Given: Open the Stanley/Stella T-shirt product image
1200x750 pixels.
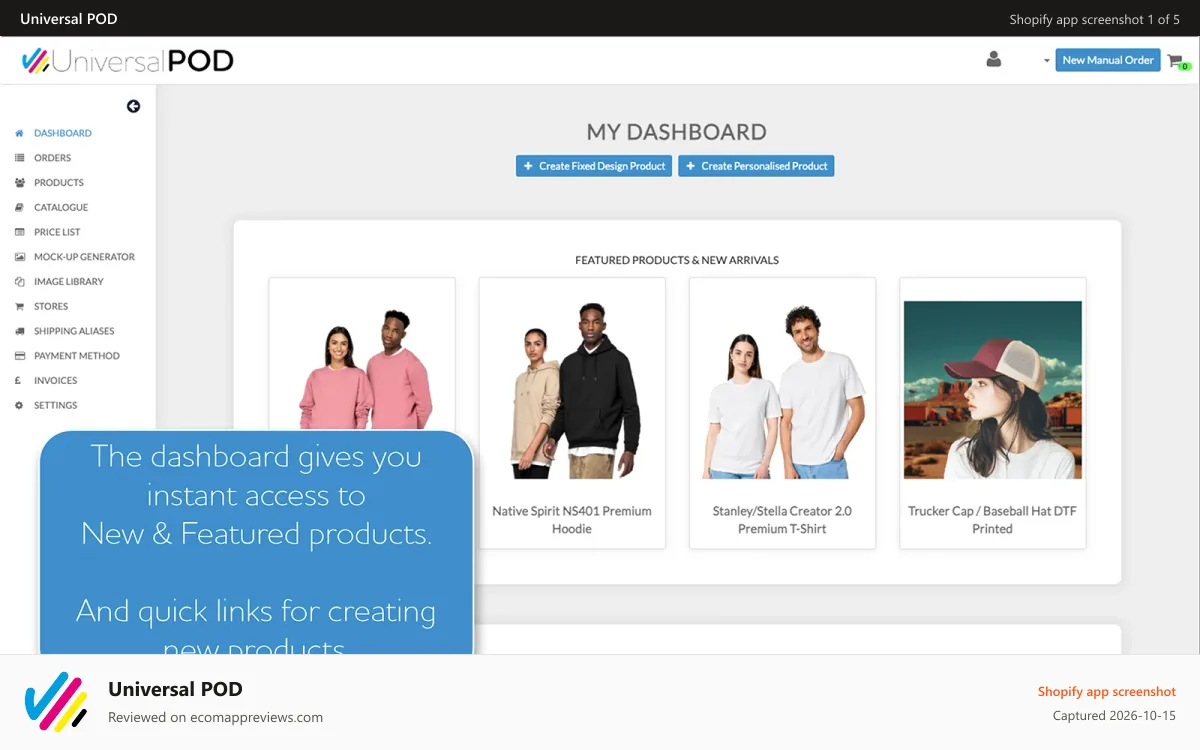Looking at the screenshot, I should [x=782, y=390].
